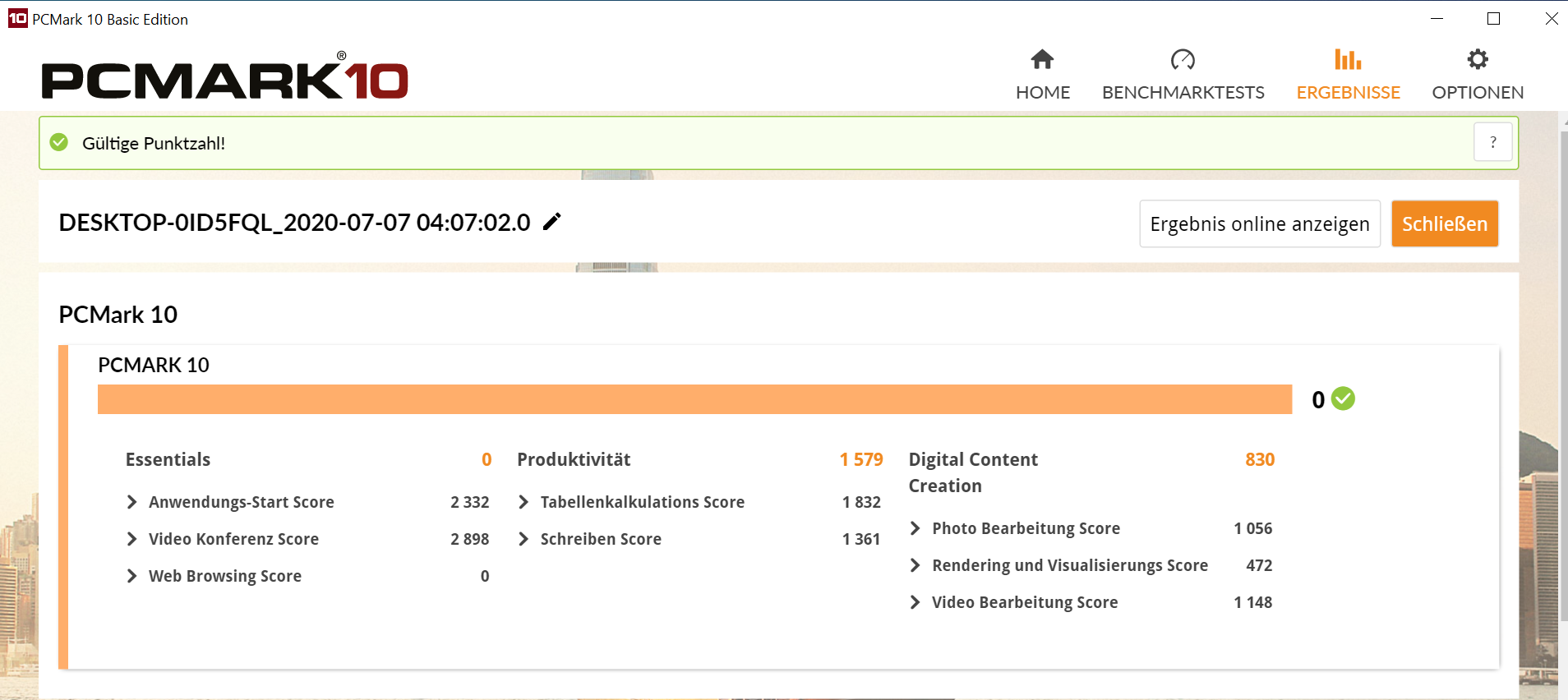Click the Produktivität heading

click(x=574, y=459)
